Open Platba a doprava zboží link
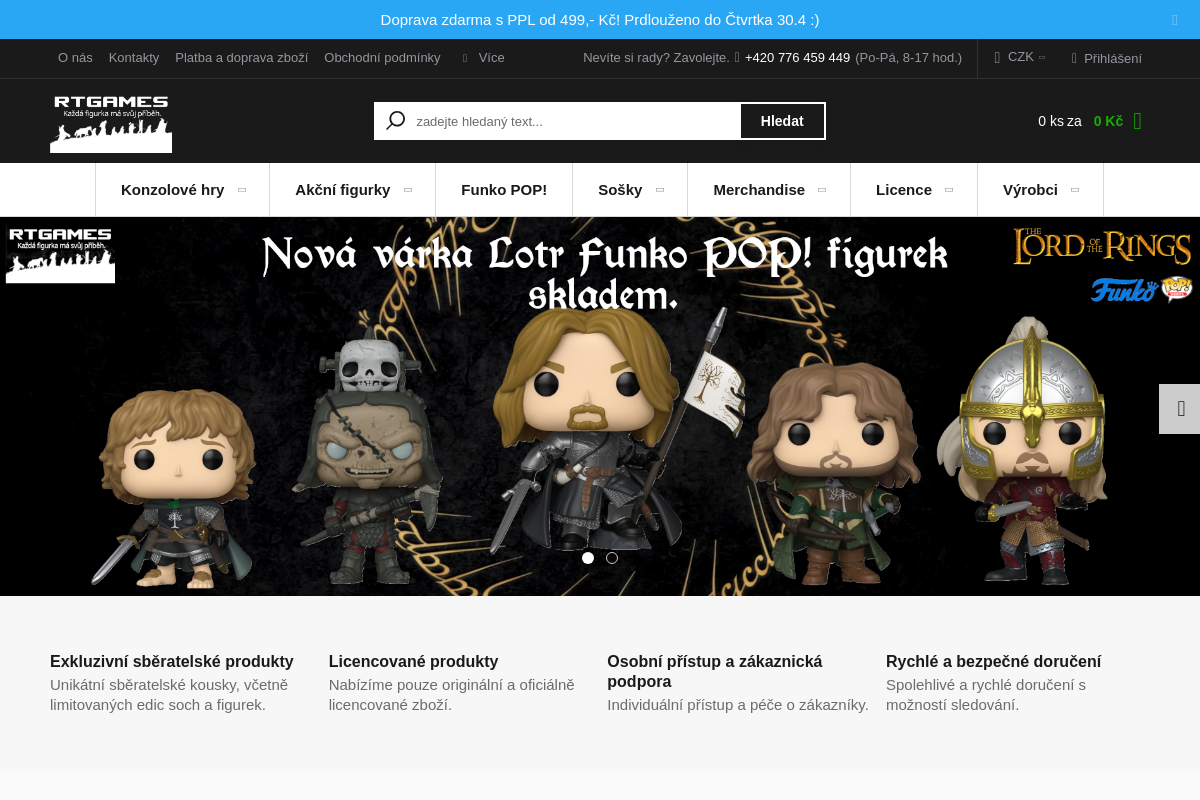The width and height of the screenshot is (1200, 800). 242,58
